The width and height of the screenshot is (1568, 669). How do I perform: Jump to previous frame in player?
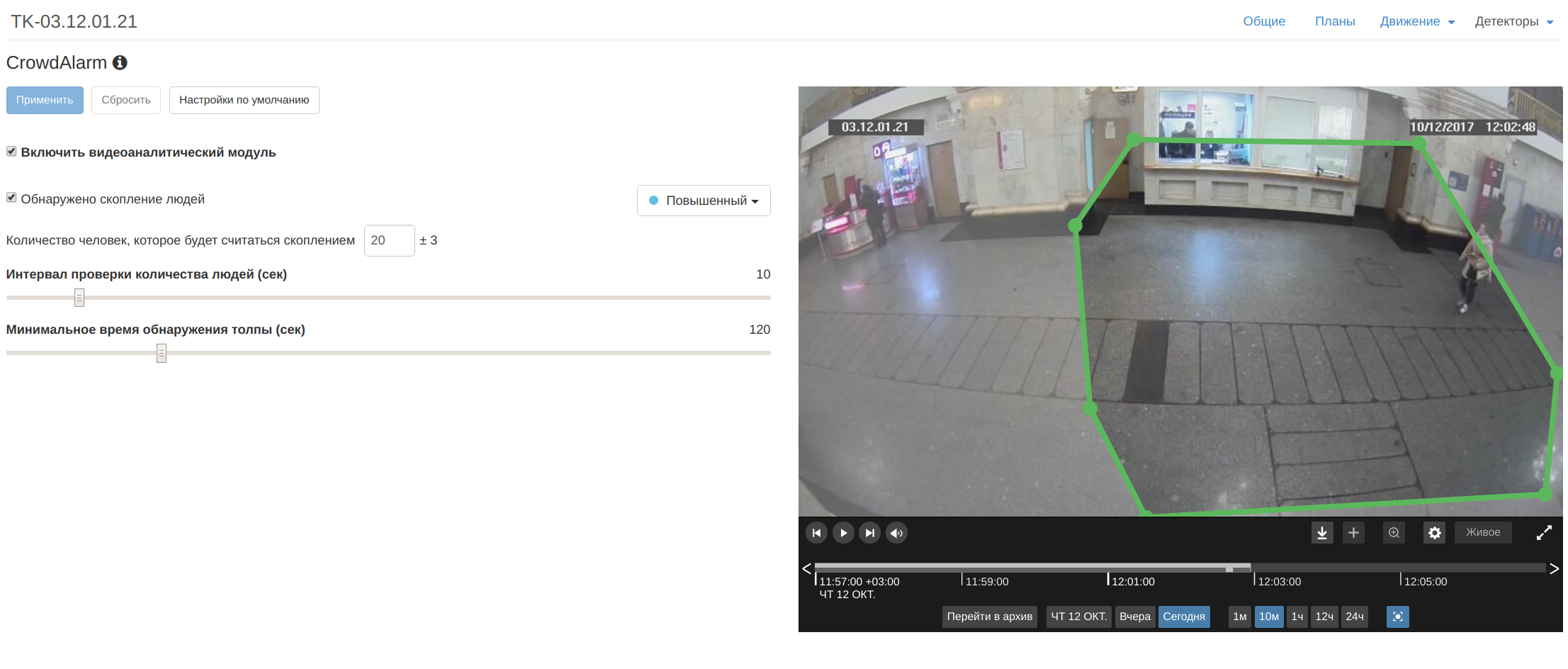pyautogui.click(x=816, y=533)
